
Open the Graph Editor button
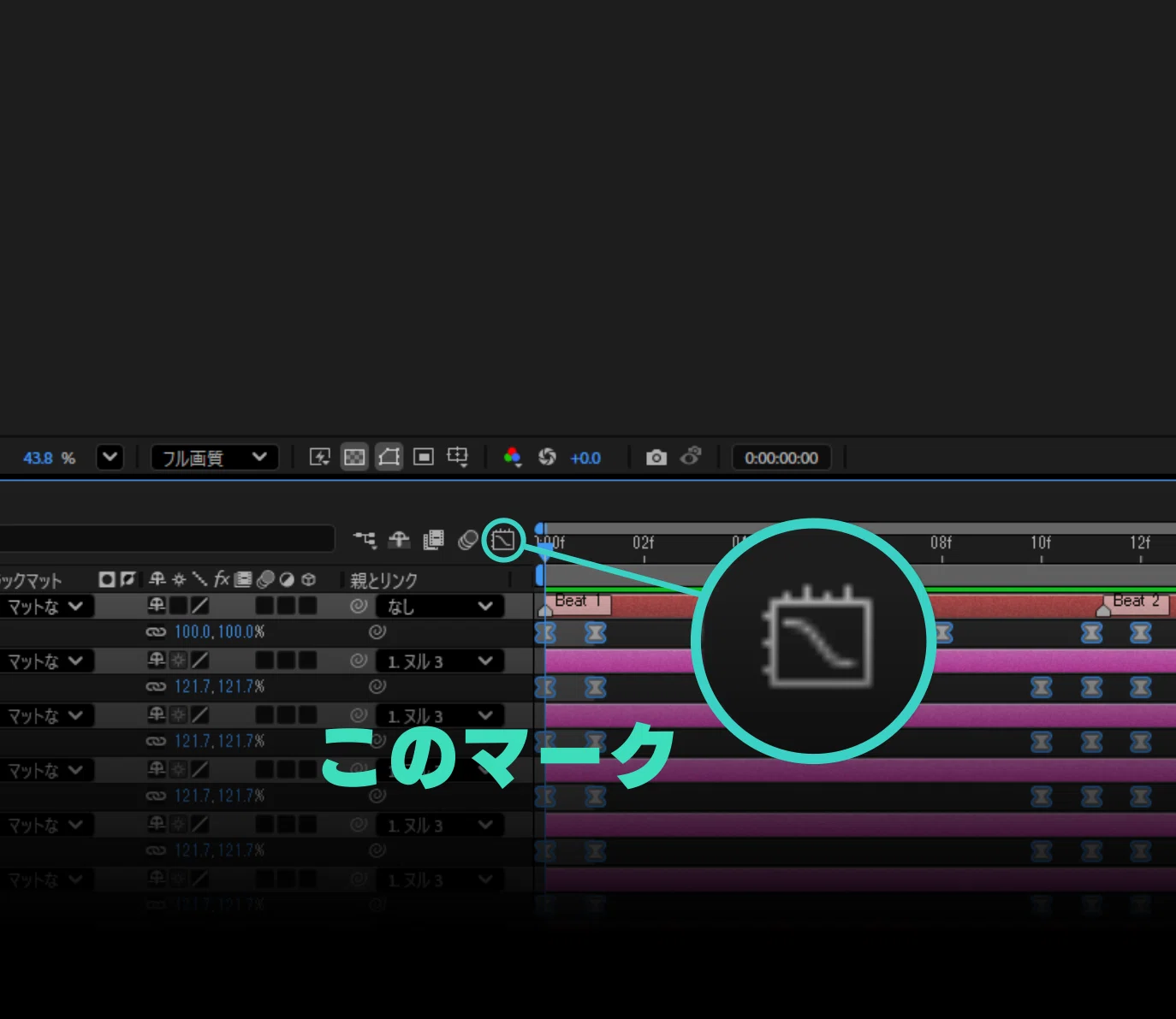click(x=503, y=540)
